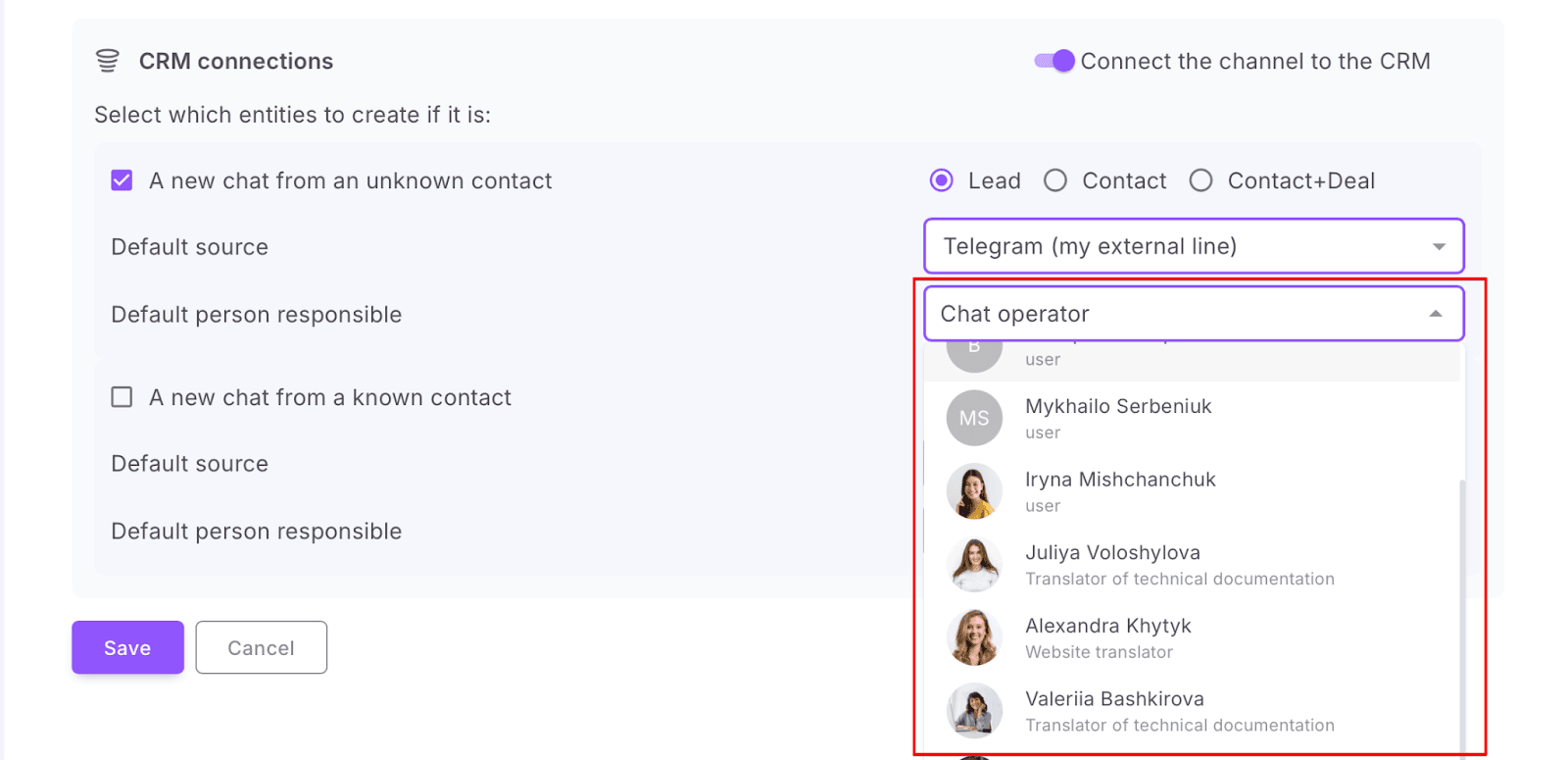The image size is (1568, 760).
Task: Check A new chat from a known contact
Action: coord(122,397)
